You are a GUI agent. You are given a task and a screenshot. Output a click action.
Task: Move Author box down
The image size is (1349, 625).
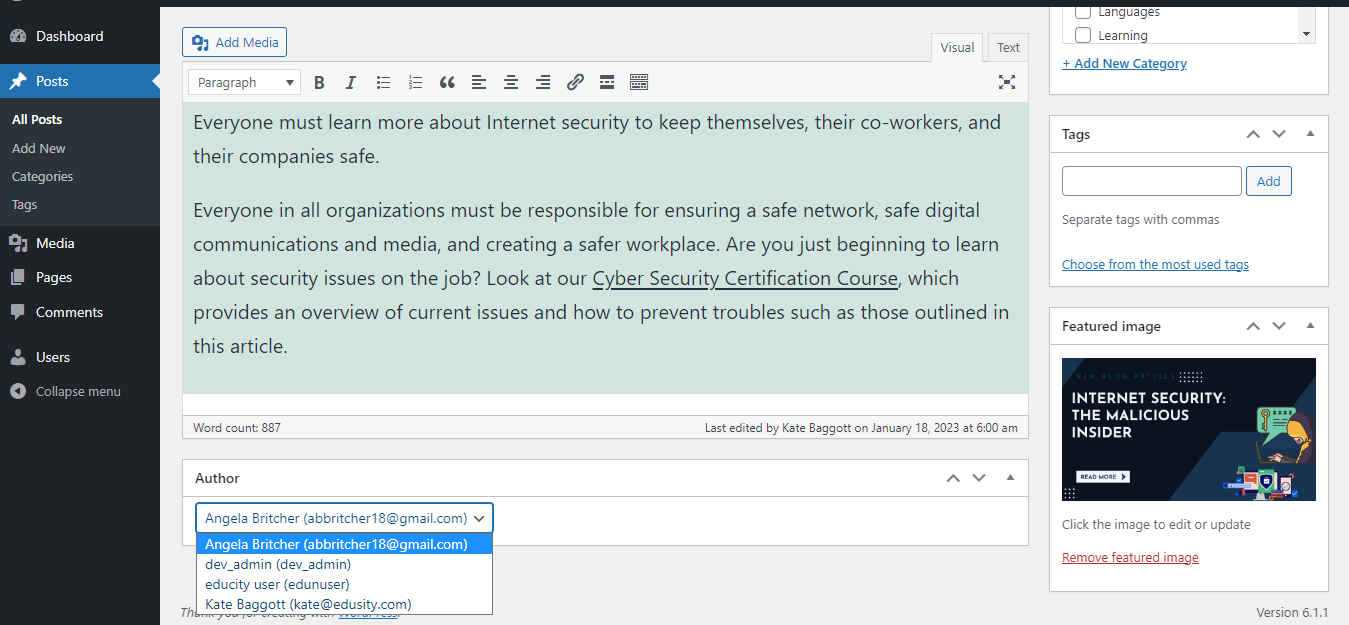click(x=979, y=478)
